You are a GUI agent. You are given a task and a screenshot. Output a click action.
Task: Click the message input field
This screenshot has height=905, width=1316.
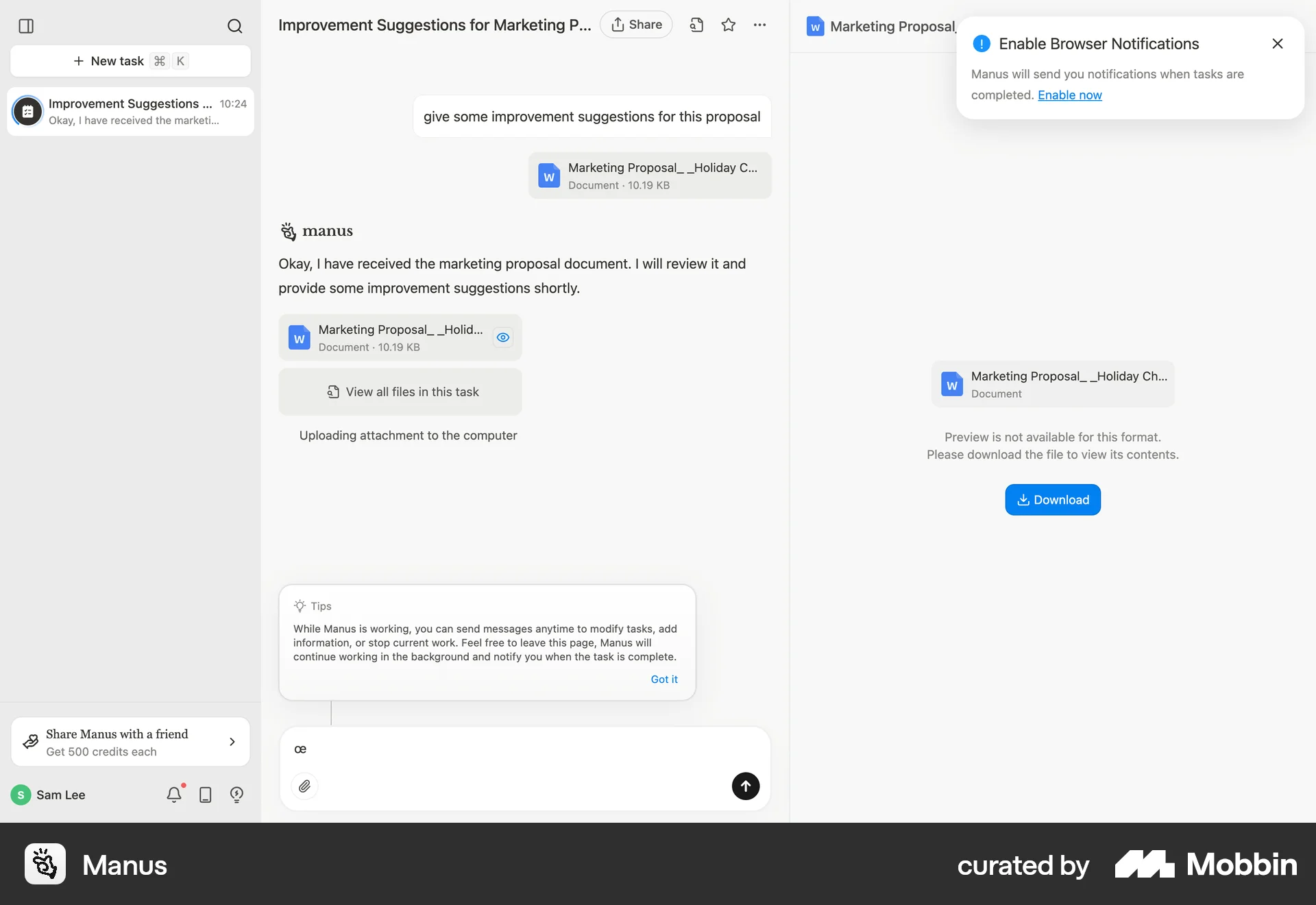[524, 749]
